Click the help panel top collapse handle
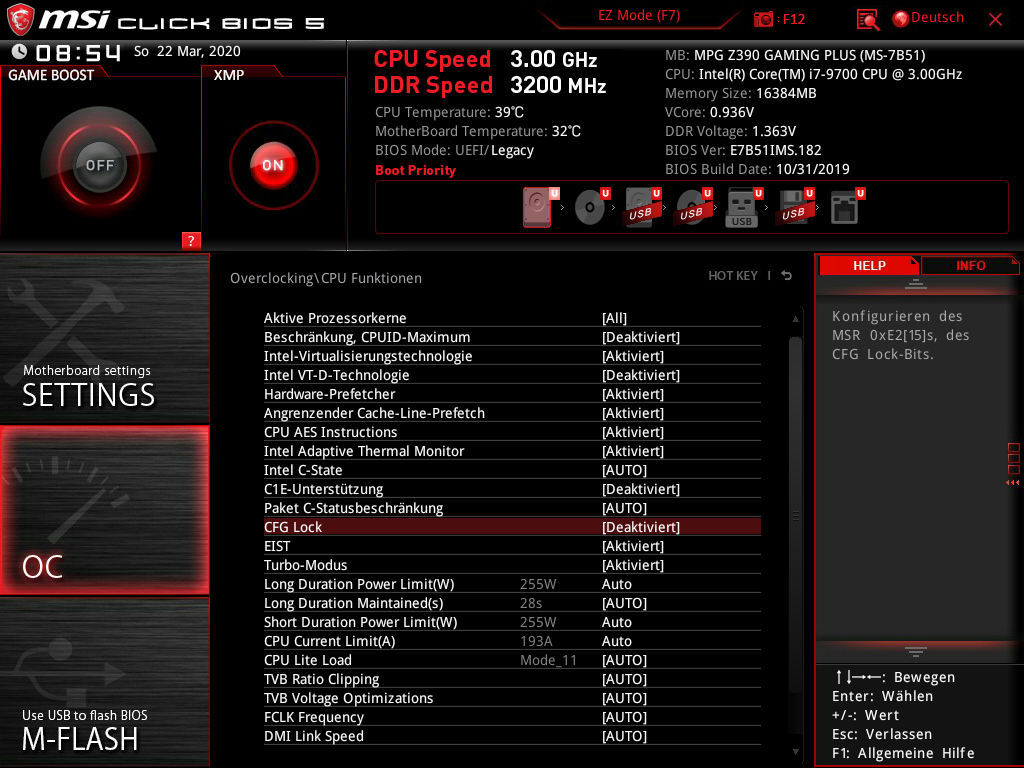Image resolution: width=1024 pixels, height=768 pixels. 916,283
